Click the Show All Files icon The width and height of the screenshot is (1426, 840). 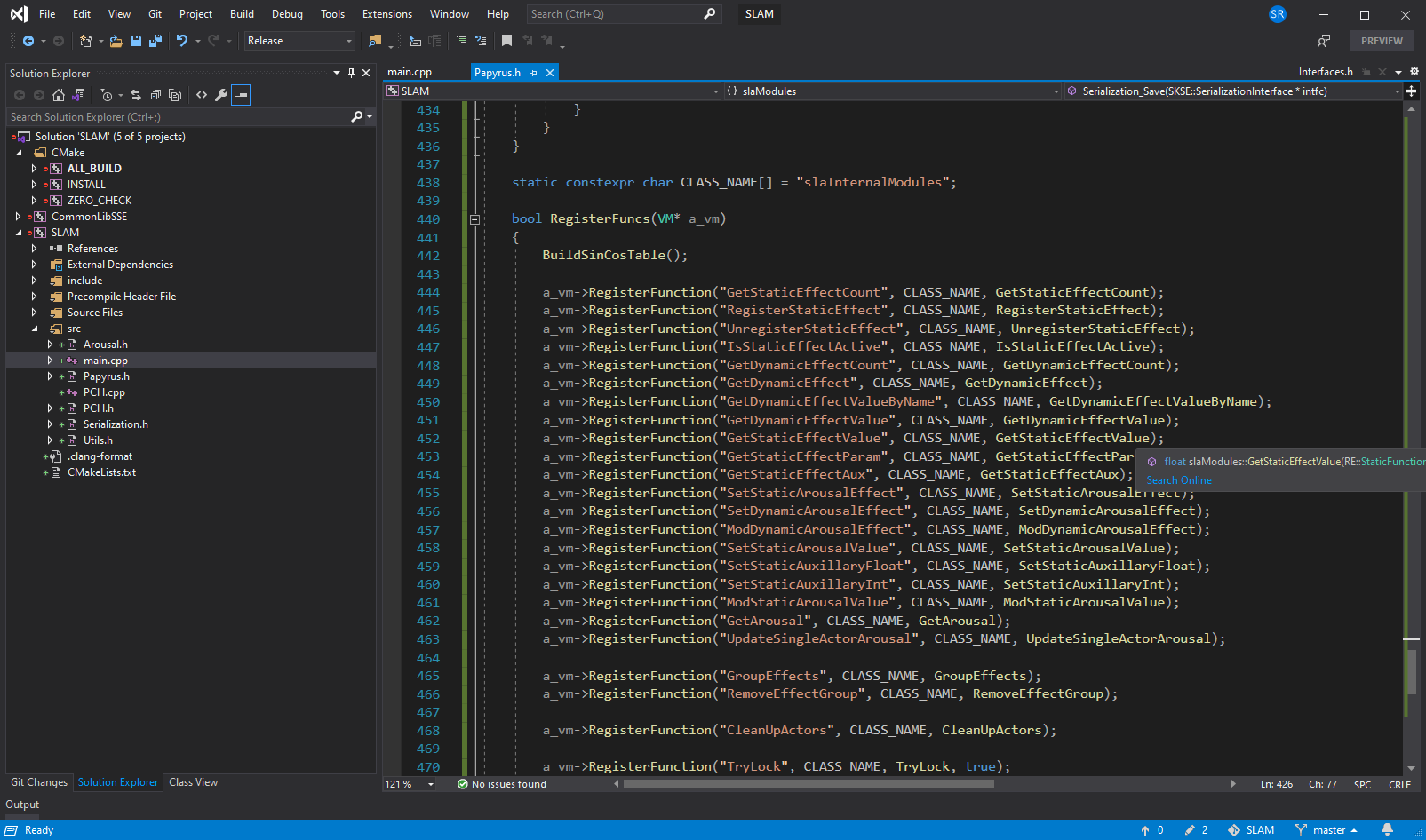[x=175, y=95]
